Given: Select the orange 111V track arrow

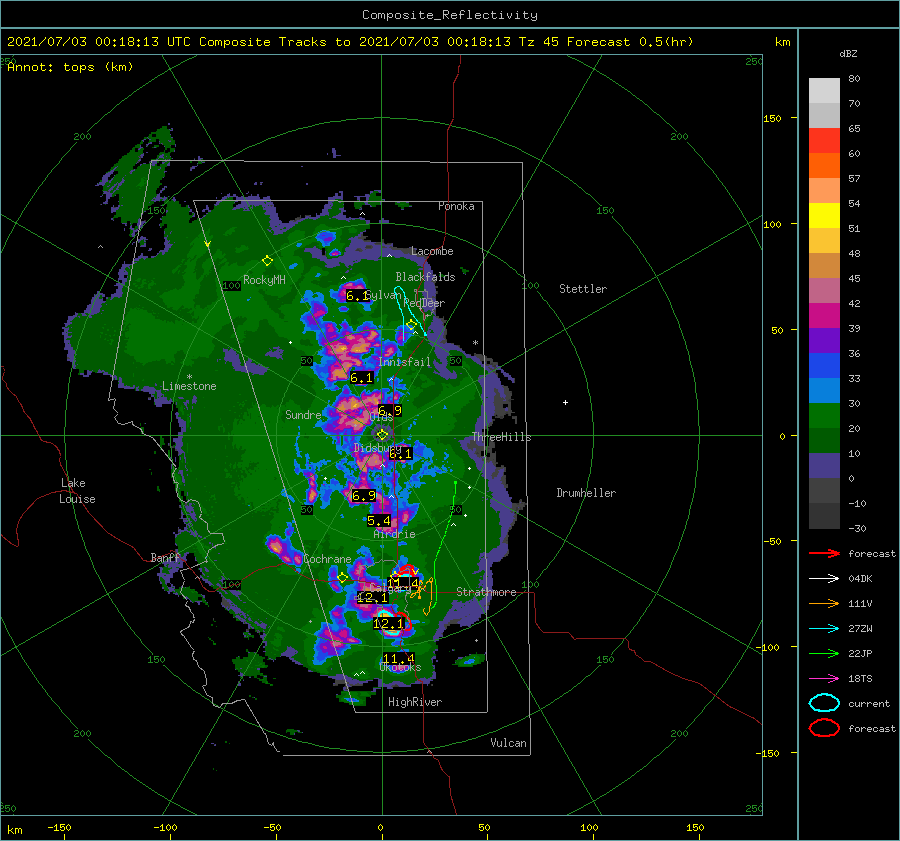Looking at the screenshot, I should click(824, 603).
